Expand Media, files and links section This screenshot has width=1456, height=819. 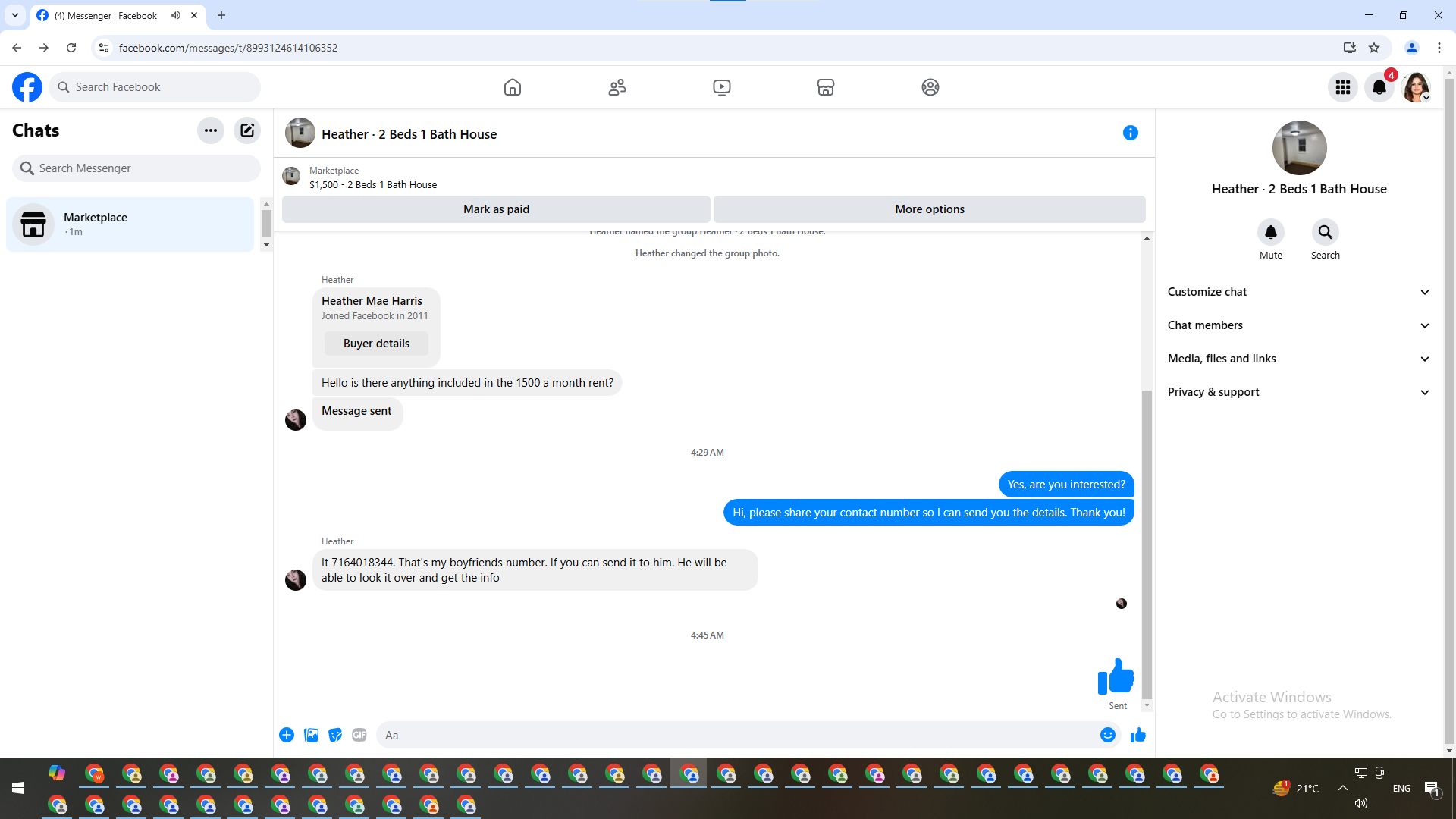[x=1298, y=359]
